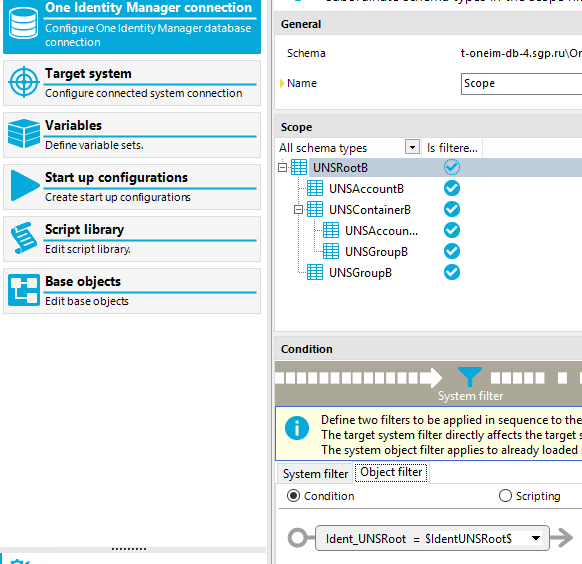The image size is (582, 564).
Task: Click the One Identity Manager connection database icon
Action: [x=23, y=24]
